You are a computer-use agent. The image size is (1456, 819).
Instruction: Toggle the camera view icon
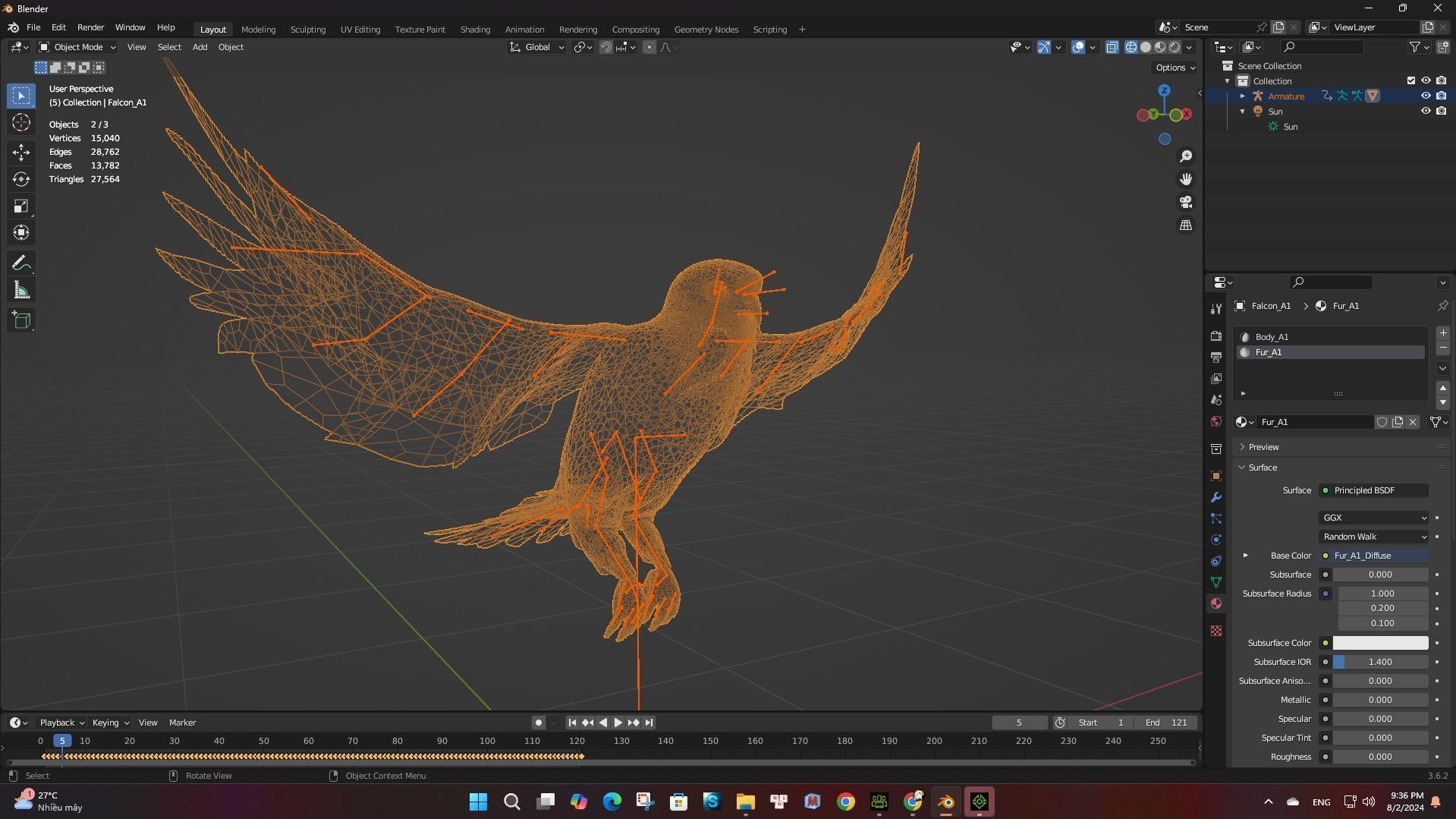pos(1185,202)
